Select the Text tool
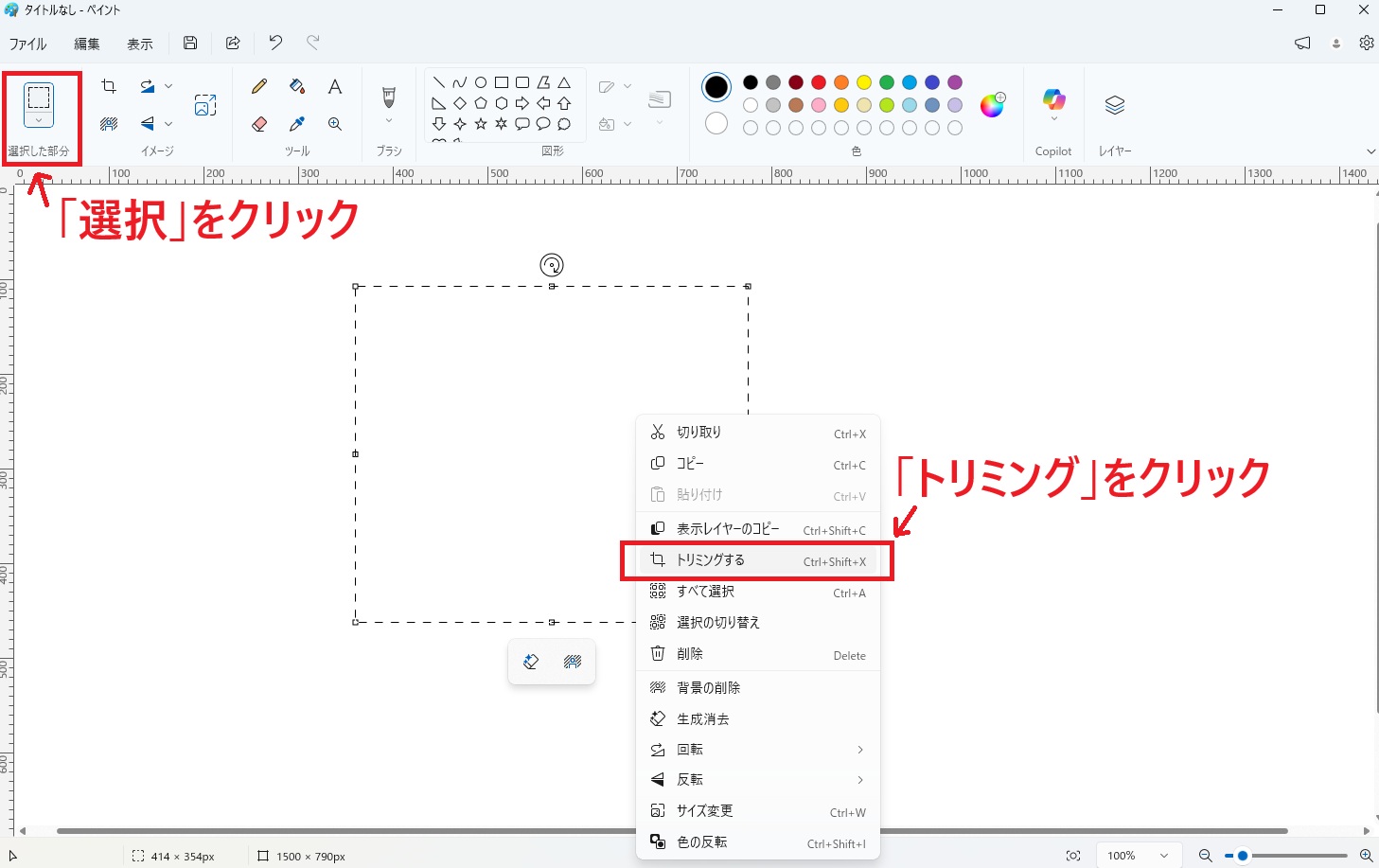This screenshot has height=868, width=1379. (334, 86)
